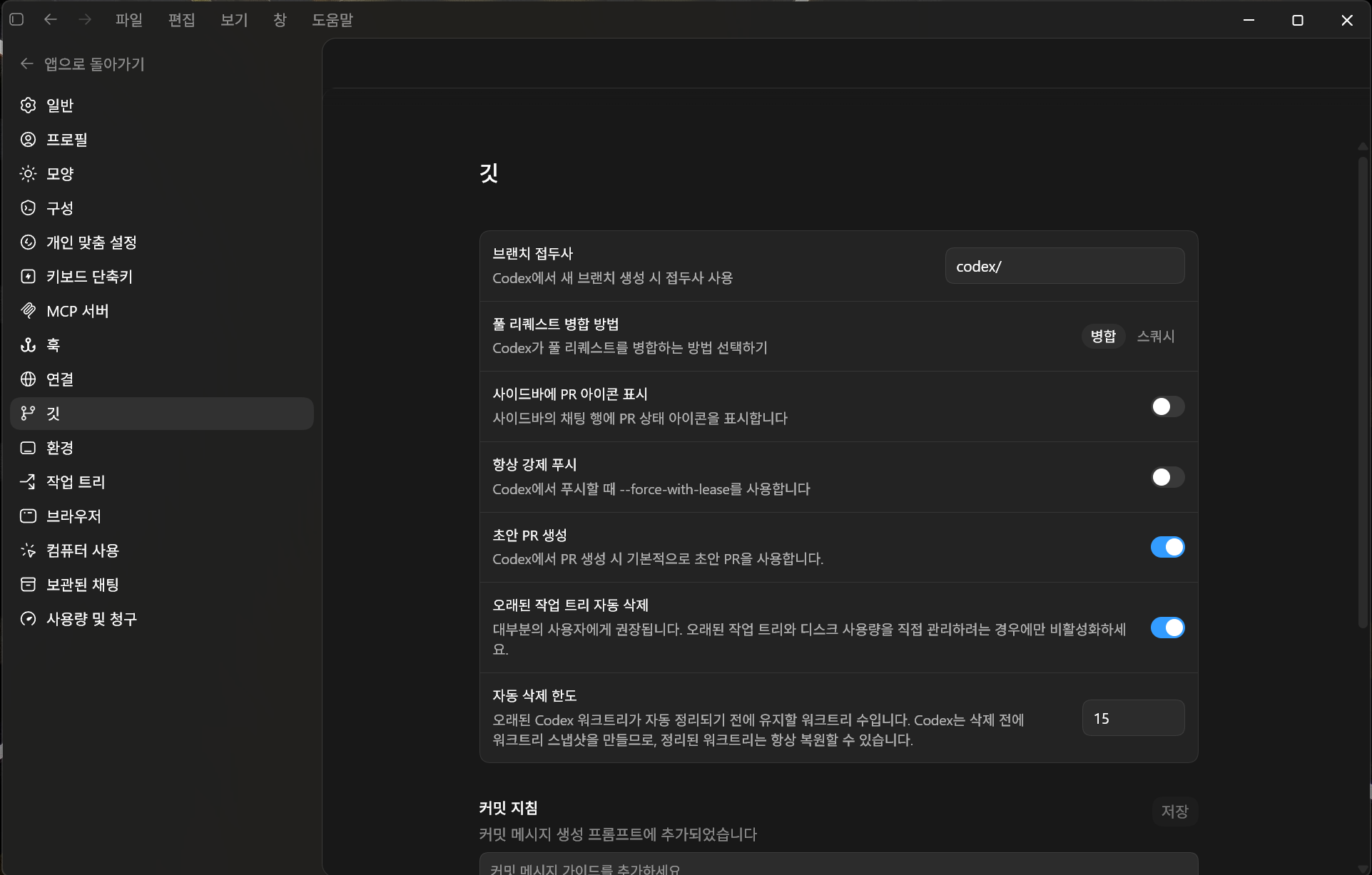Click the 훅 anchor icon
The width and height of the screenshot is (1372, 875).
click(x=28, y=345)
